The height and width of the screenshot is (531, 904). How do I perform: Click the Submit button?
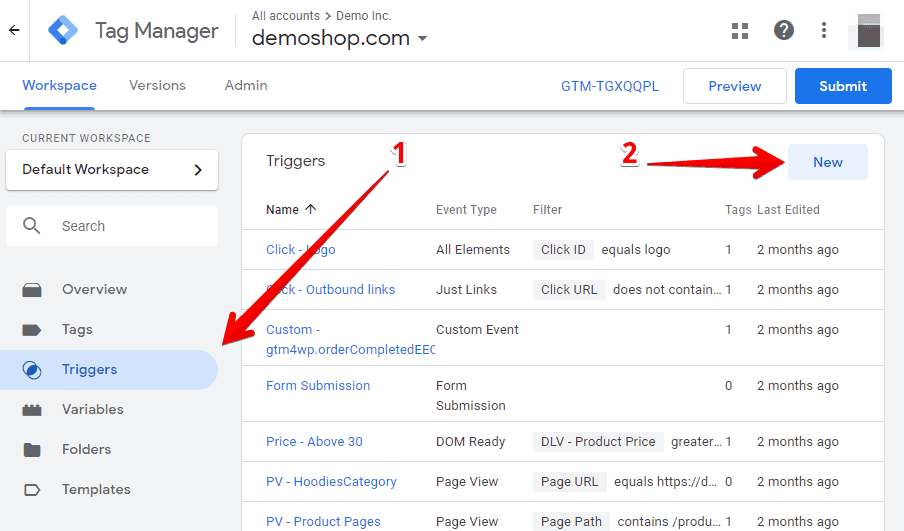[x=843, y=86]
